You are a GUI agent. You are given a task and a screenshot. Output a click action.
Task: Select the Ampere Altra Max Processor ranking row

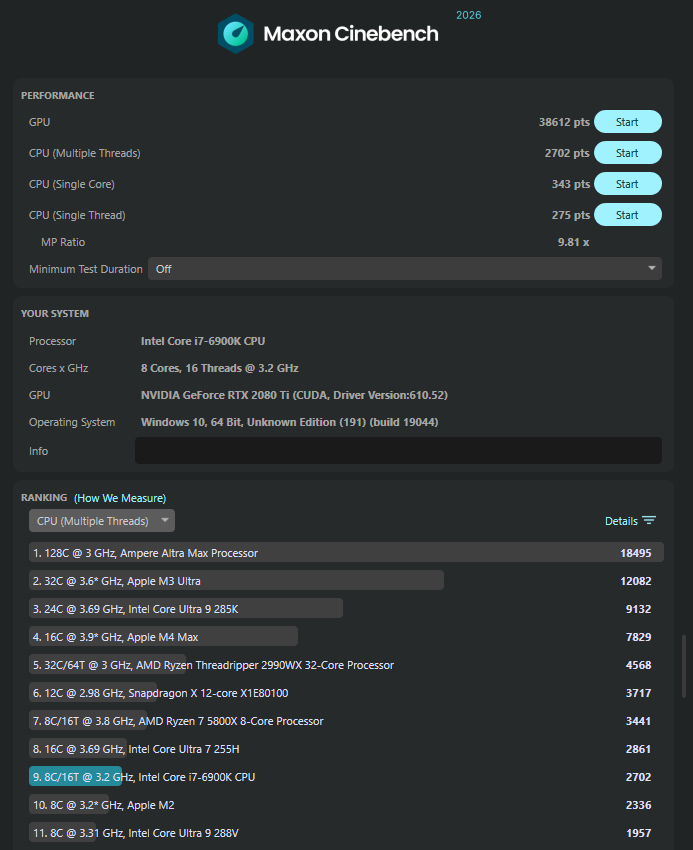346,553
